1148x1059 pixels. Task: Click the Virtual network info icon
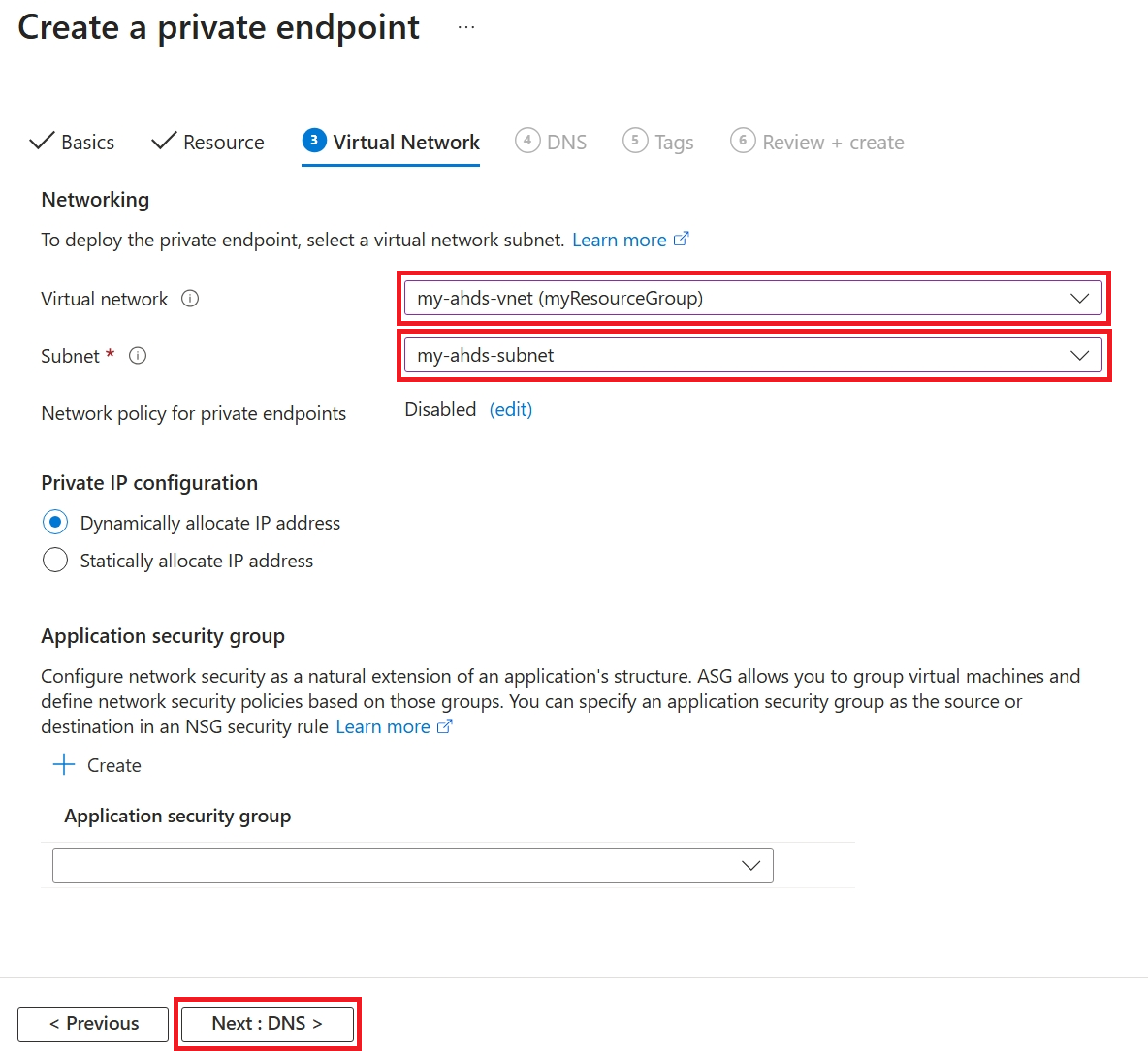190,299
